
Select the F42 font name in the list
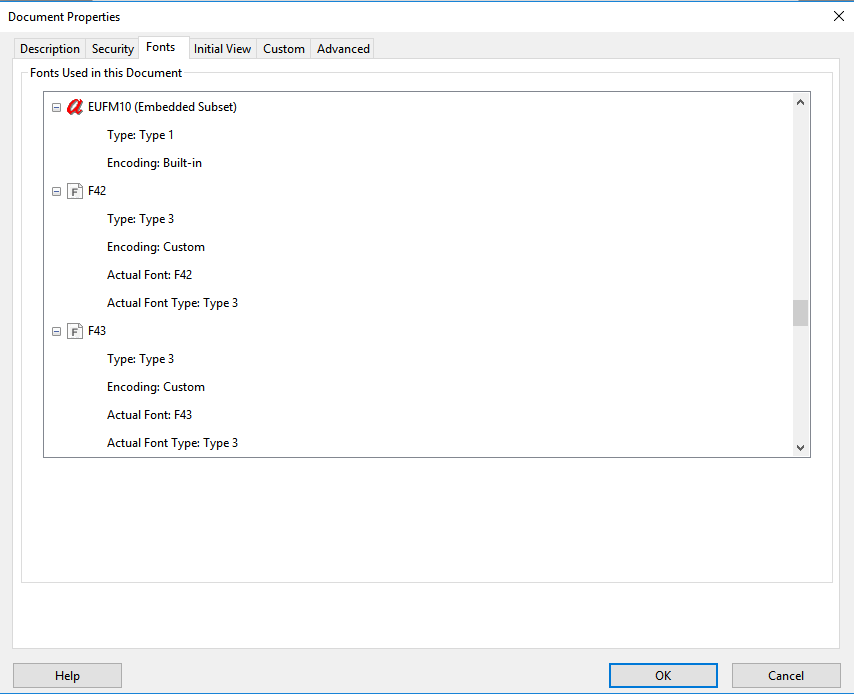point(96,190)
